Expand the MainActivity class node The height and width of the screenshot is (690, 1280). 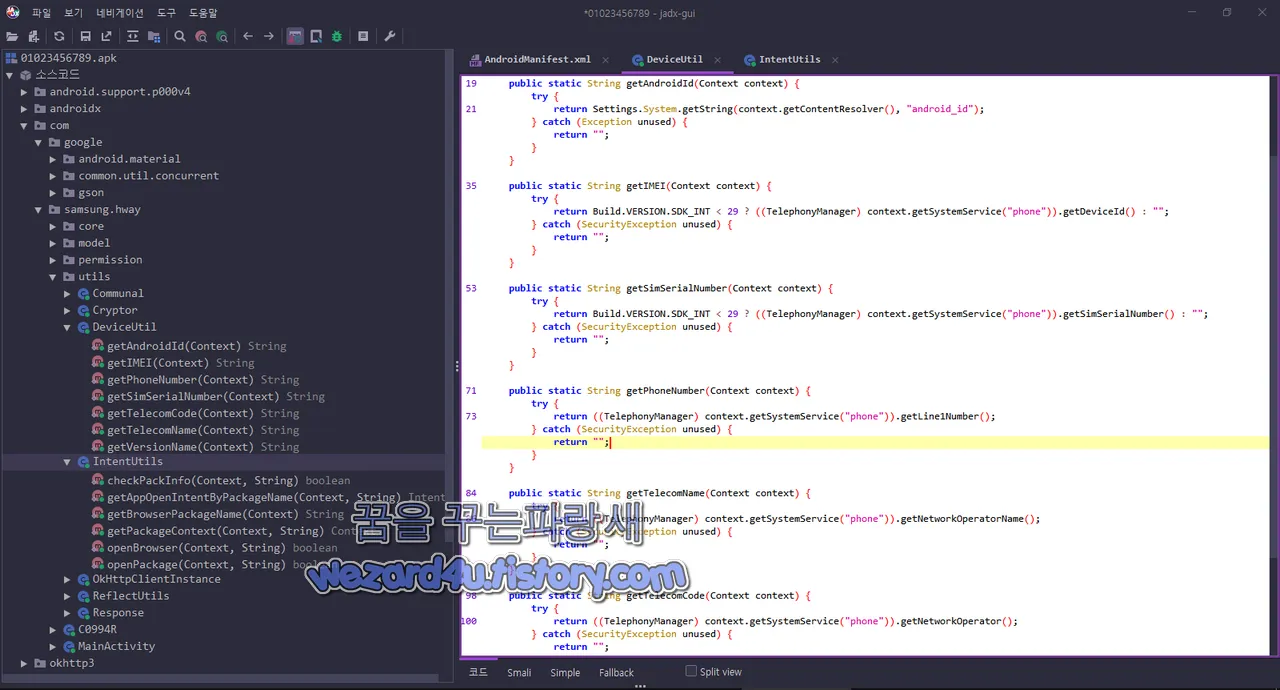tap(54, 646)
